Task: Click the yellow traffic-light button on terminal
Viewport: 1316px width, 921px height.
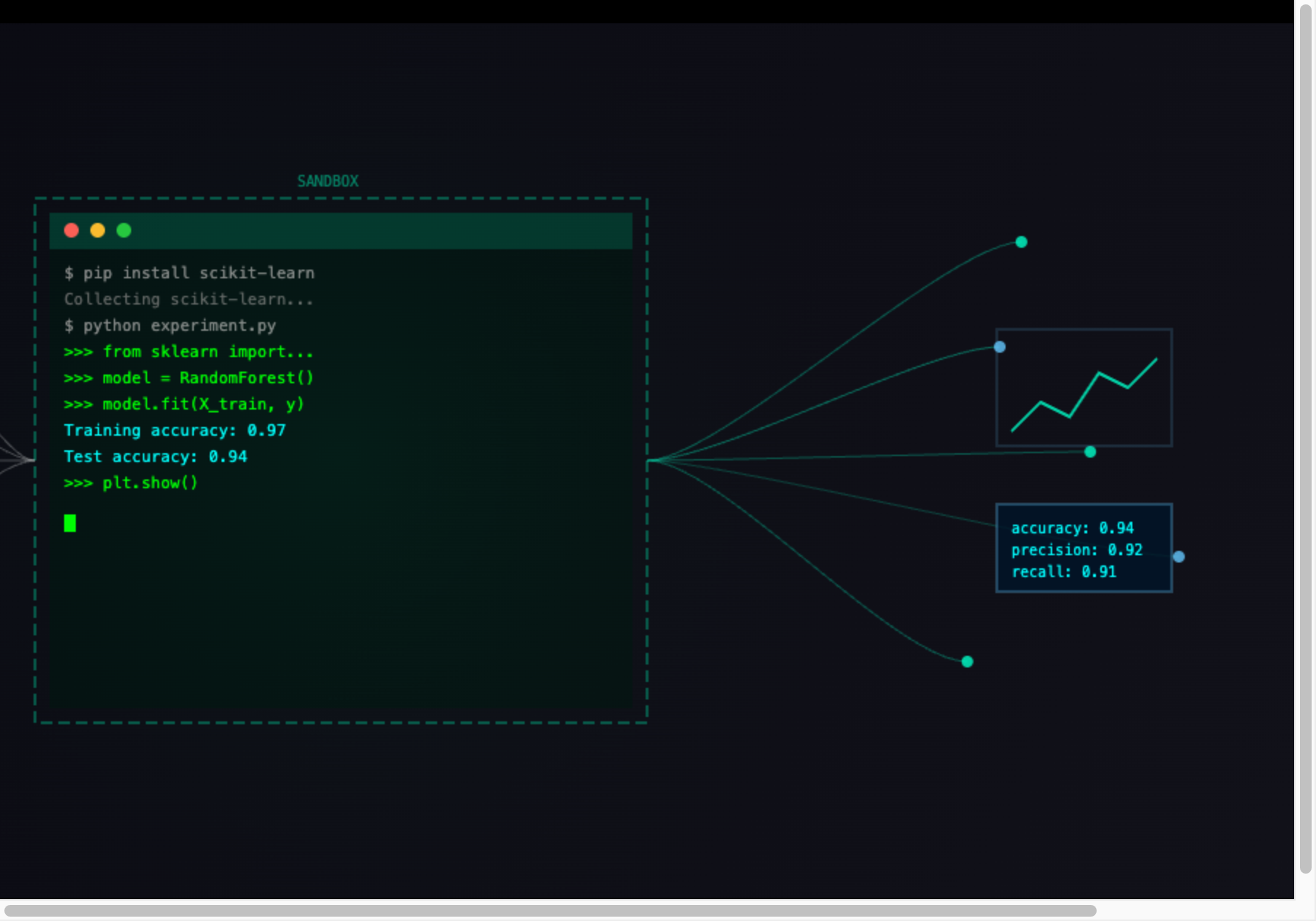Action: pos(98,231)
